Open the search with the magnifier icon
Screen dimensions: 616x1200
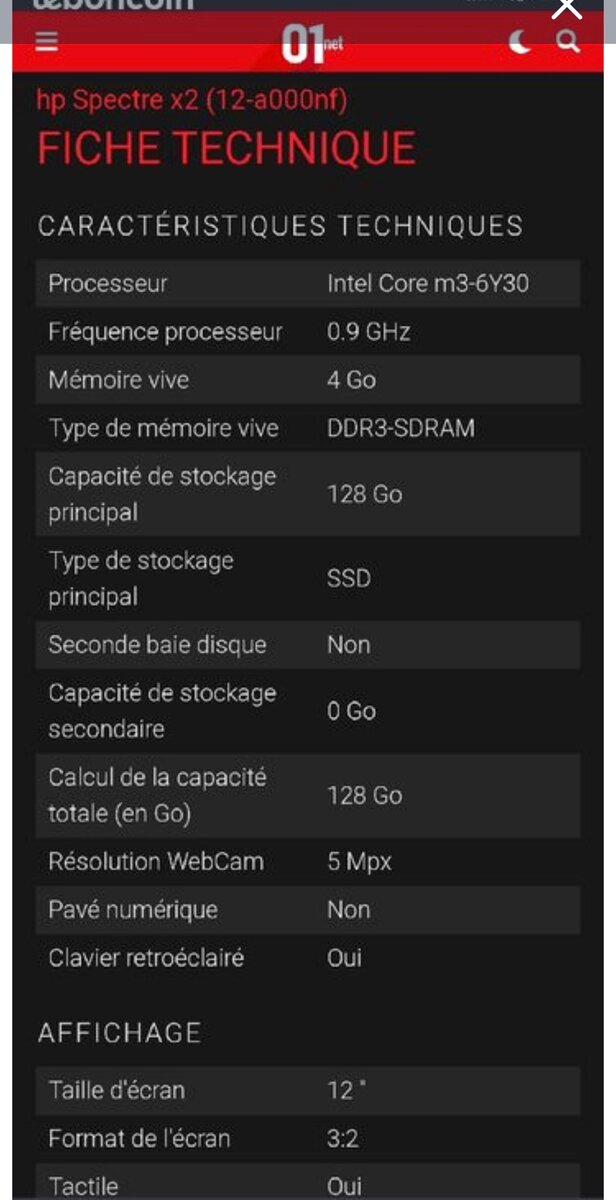[569, 42]
